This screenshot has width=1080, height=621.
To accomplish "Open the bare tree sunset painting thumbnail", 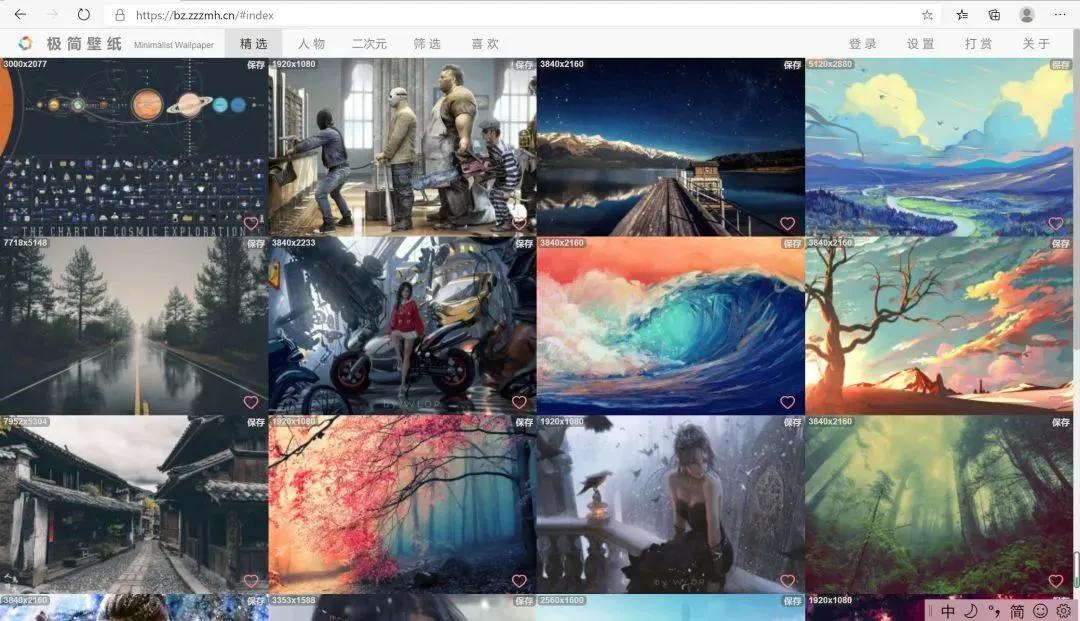I will pos(939,326).
